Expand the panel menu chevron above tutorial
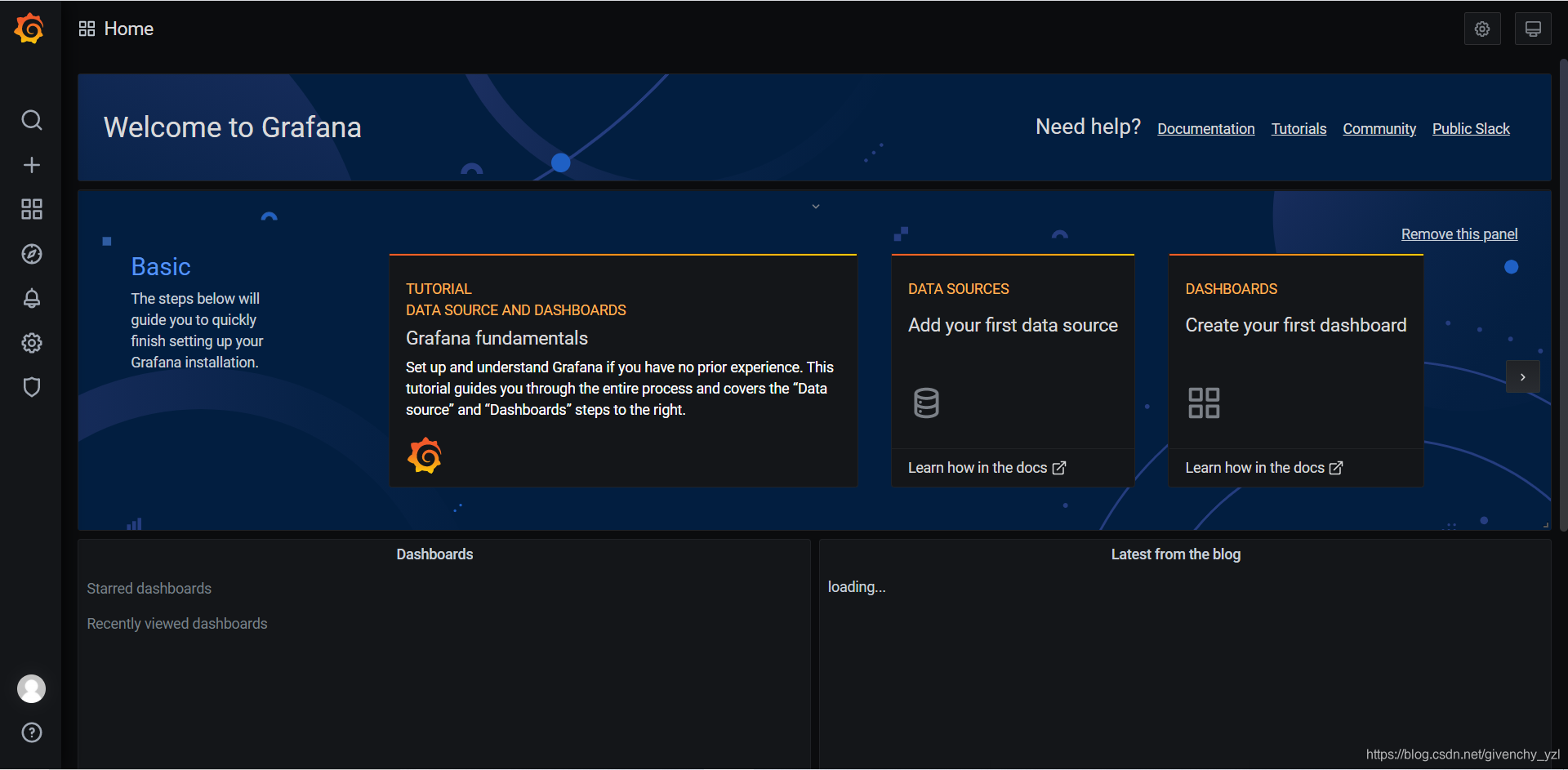Viewport: 1568px width, 770px height. (815, 207)
